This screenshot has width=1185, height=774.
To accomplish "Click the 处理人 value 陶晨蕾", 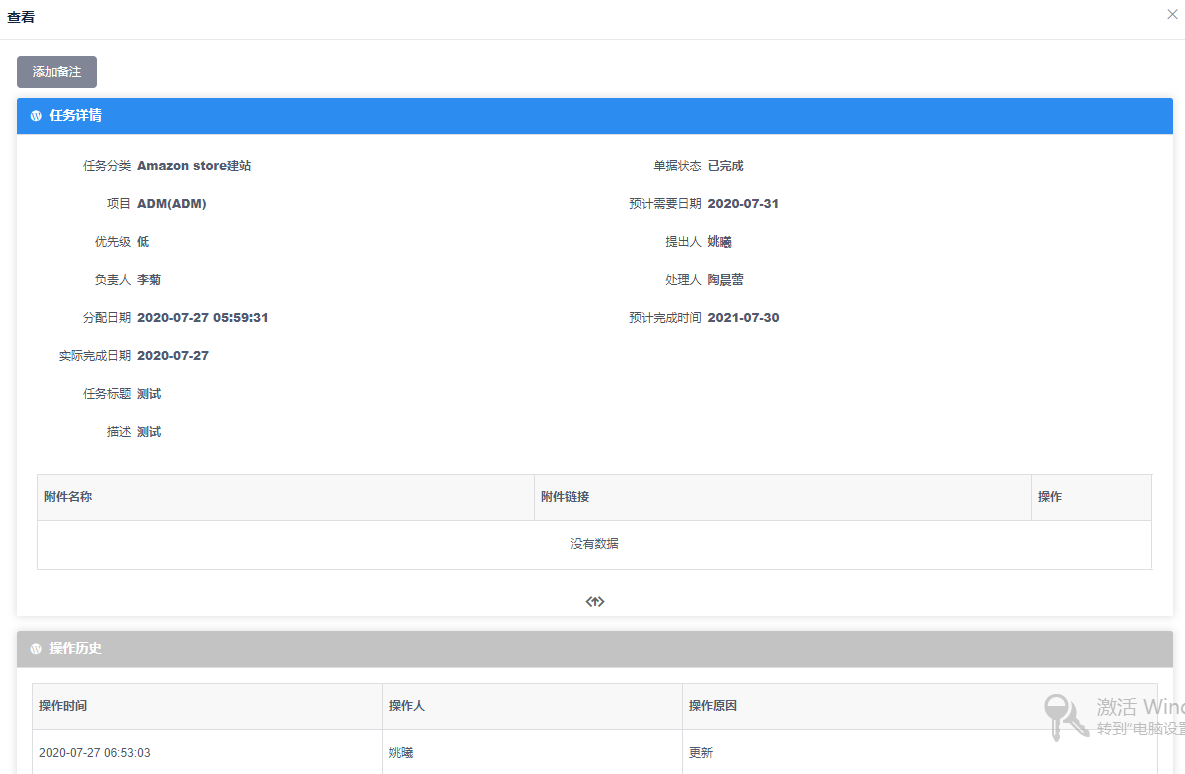I will click(x=726, y=280).
